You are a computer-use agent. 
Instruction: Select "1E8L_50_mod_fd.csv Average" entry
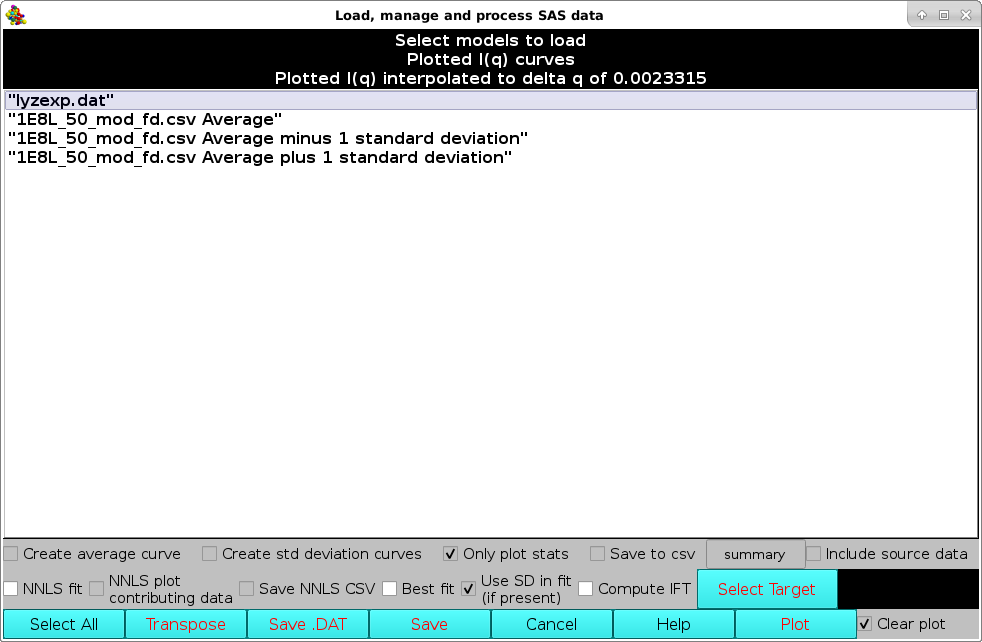(145, 120)
